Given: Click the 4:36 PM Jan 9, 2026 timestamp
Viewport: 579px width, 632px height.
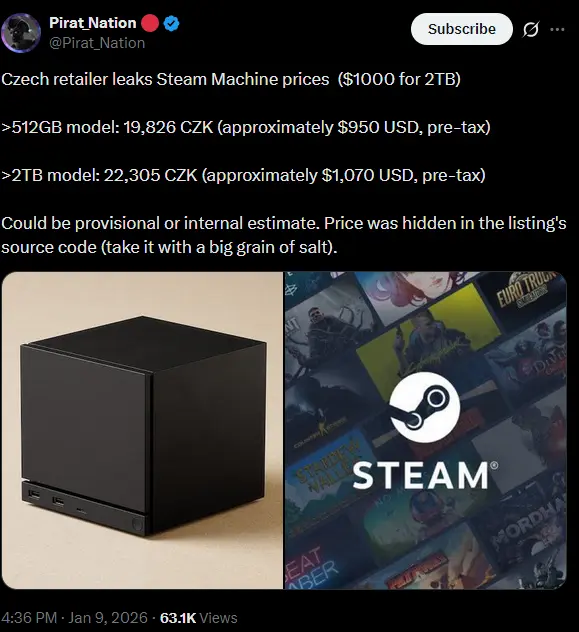Looking at the screenshot, I should pos(75,618).
